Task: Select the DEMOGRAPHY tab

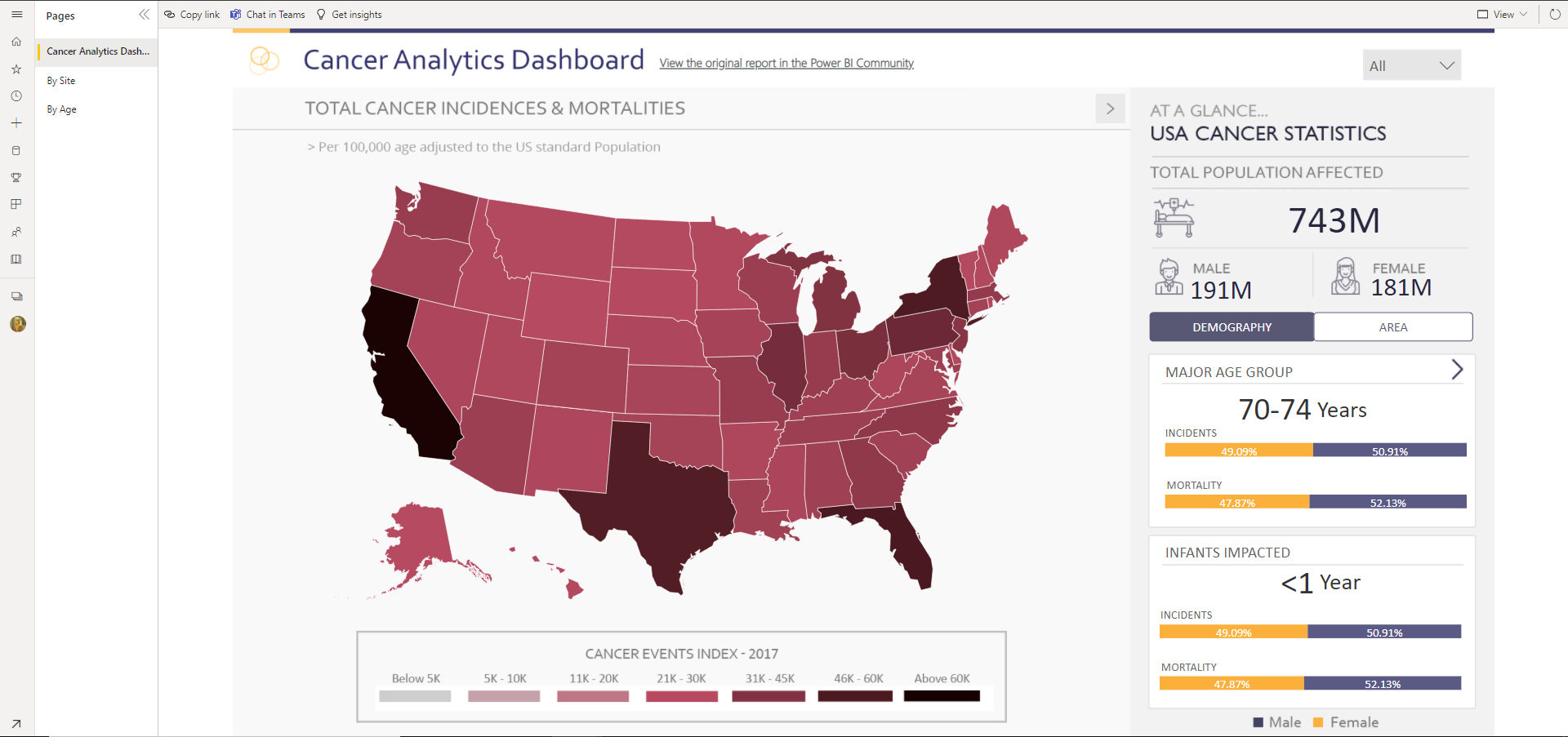Action: click(x=1231, y=326)
